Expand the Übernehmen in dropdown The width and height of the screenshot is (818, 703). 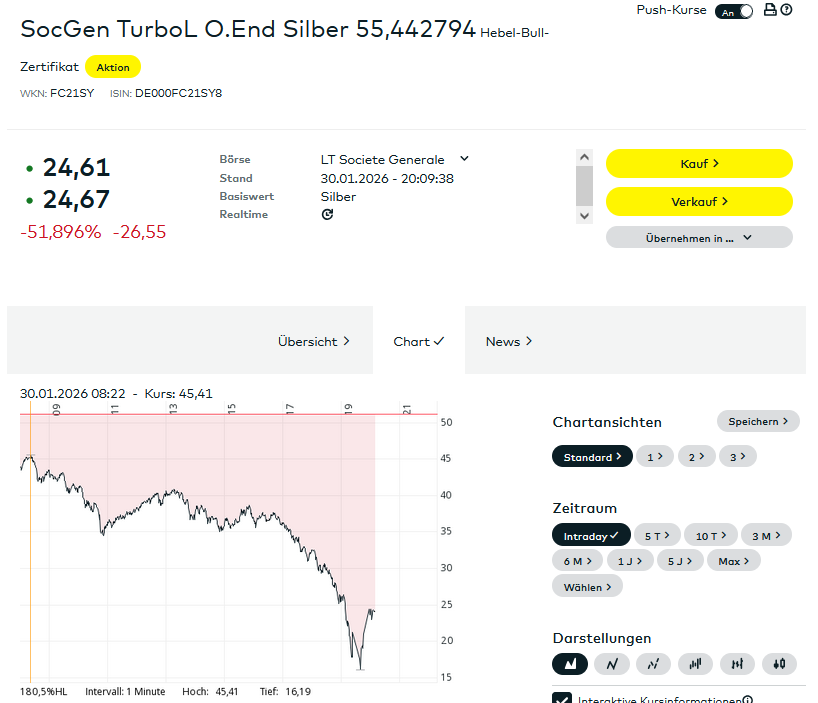699,238
